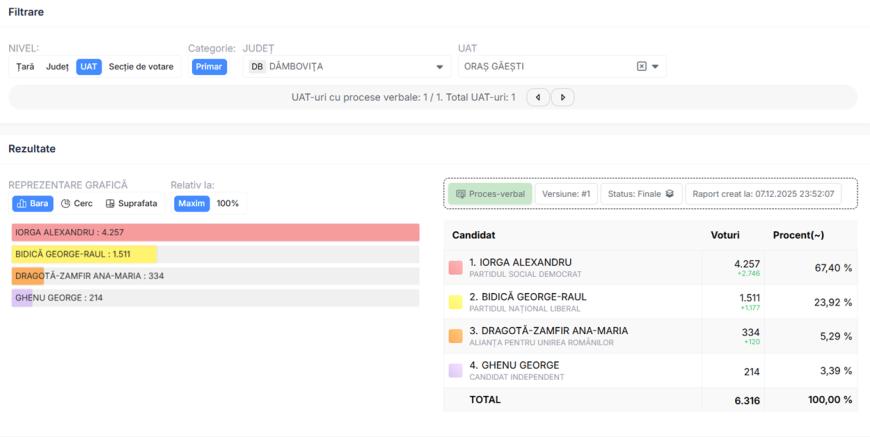Click the Bara bar chart view

coord(32,203)
